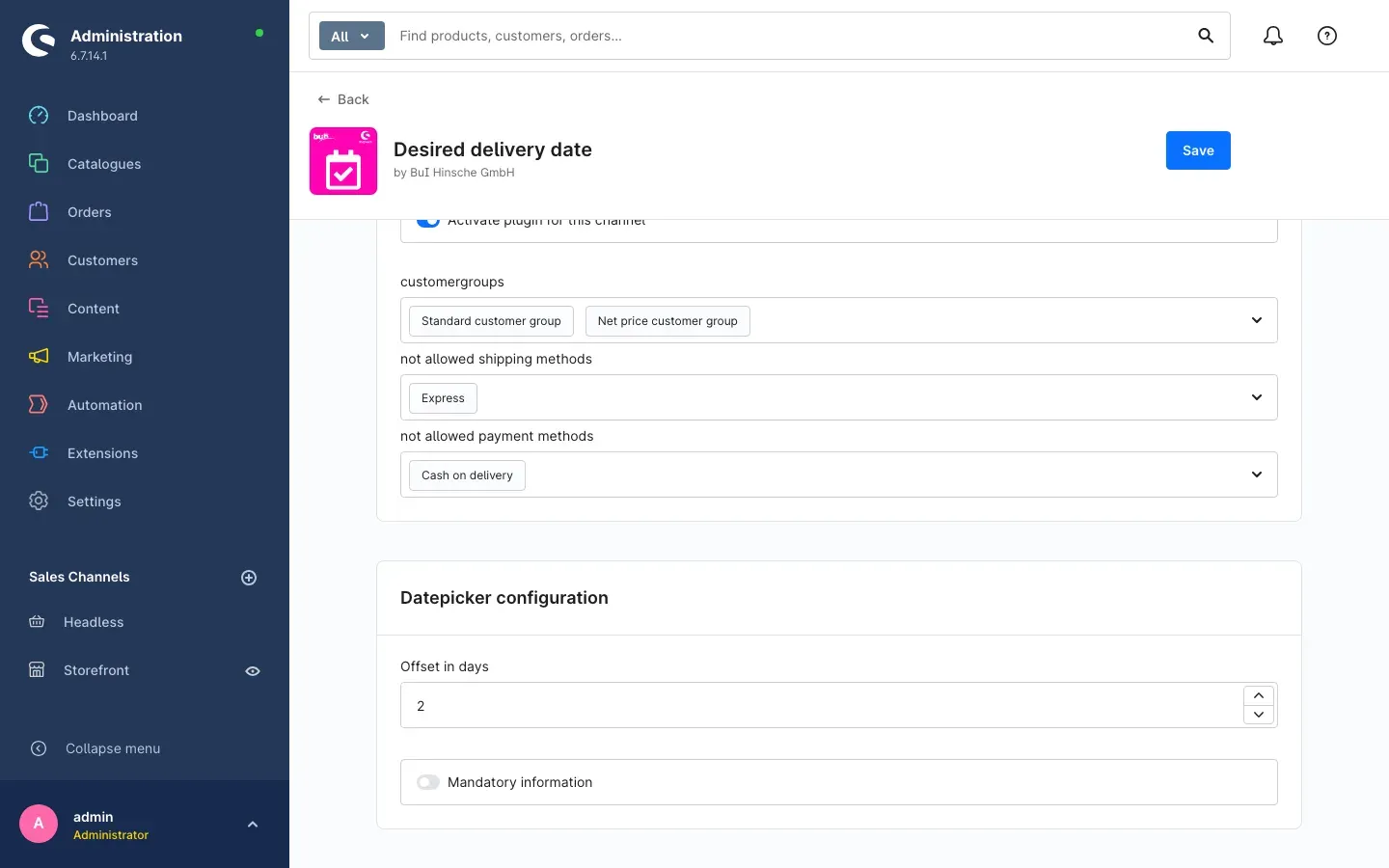Click the Orders bag icon
The width and height of the screenshot is (1389, 868).
(x=39, y=212)
